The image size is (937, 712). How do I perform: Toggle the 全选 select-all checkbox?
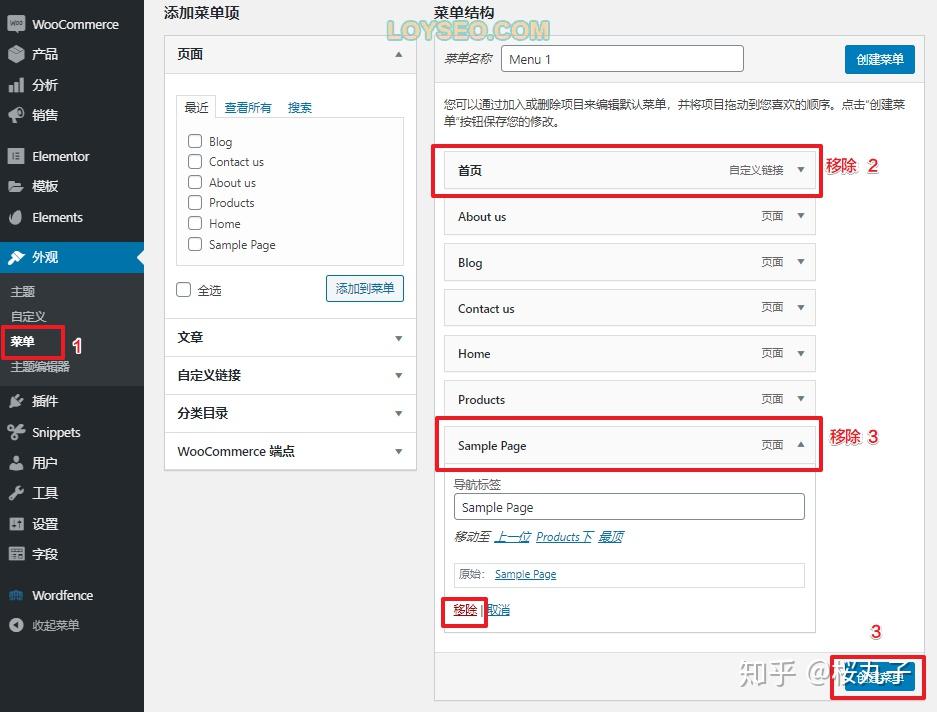click(x=183, y=290)
